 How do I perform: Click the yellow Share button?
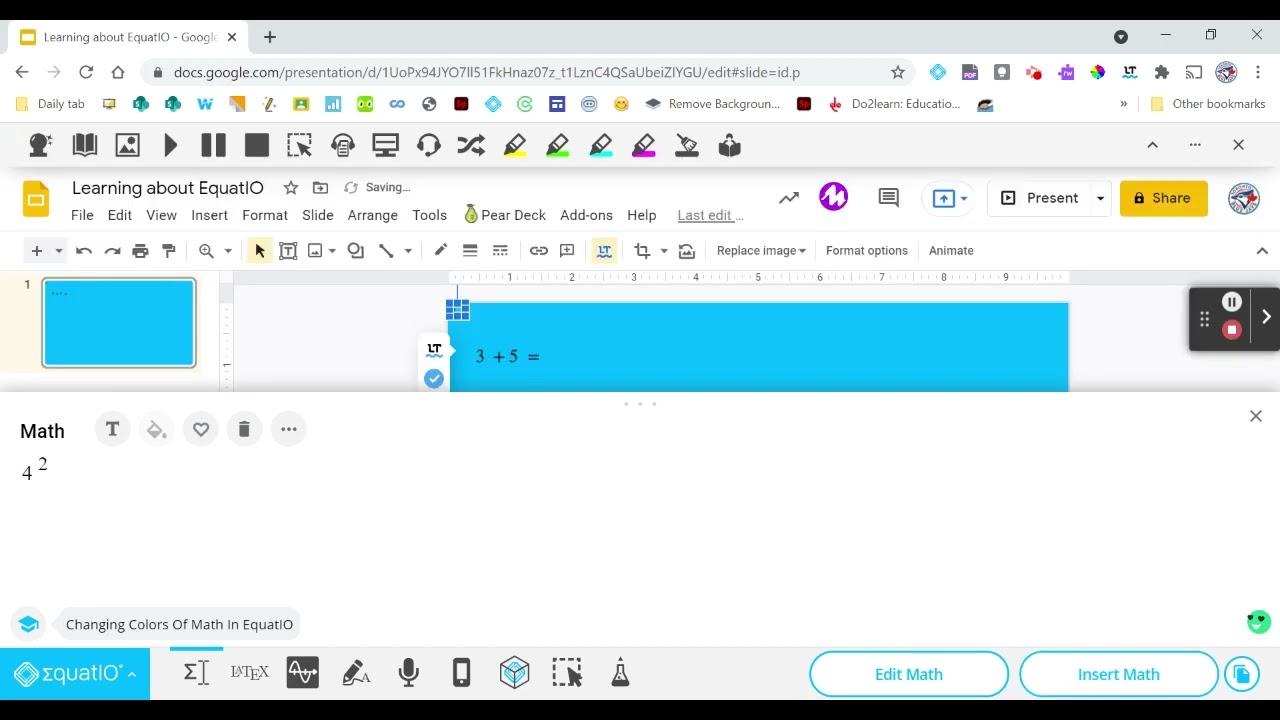coord(1163,198)
